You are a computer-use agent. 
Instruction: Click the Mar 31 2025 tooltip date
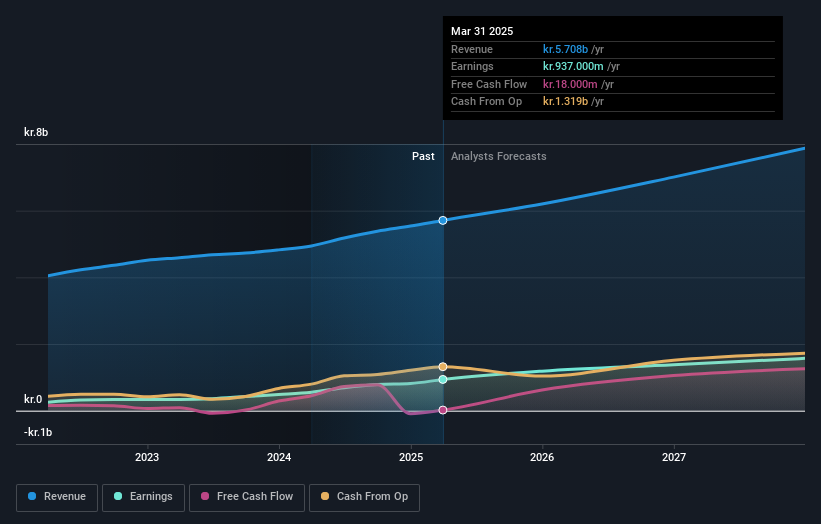[x=482, y=31]
